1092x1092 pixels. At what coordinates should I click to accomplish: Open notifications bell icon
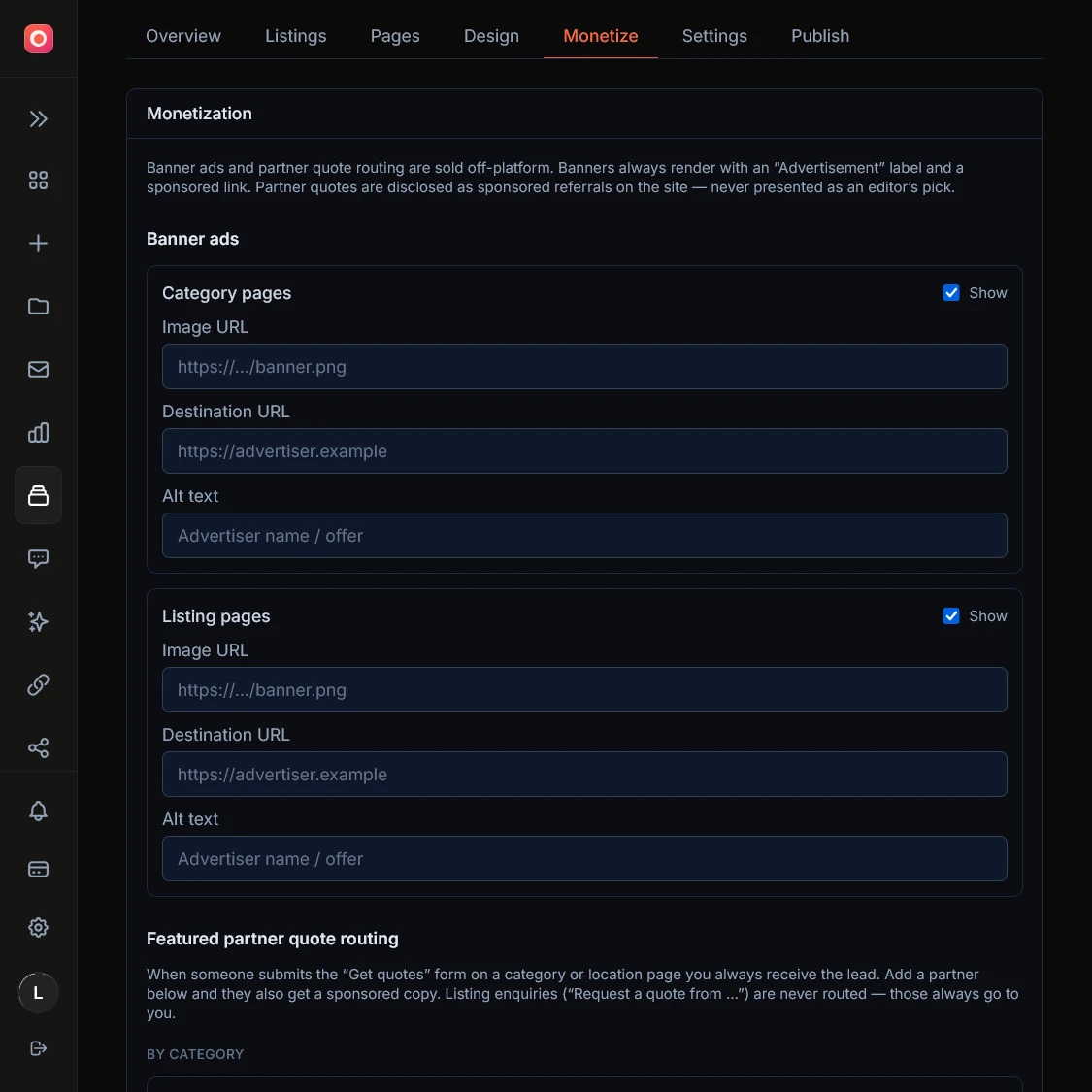38,811
